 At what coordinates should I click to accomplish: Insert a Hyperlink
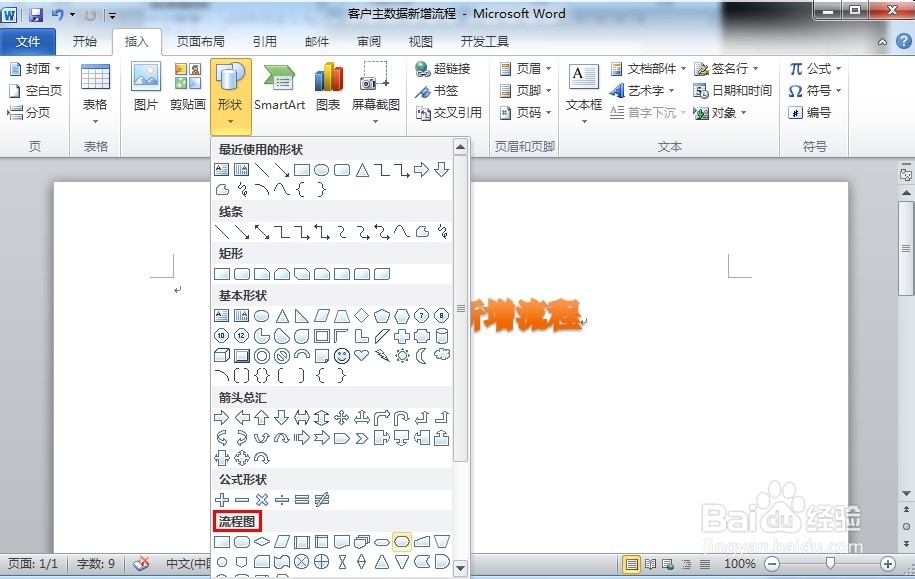pyautogui.click(x=448, y=68)
